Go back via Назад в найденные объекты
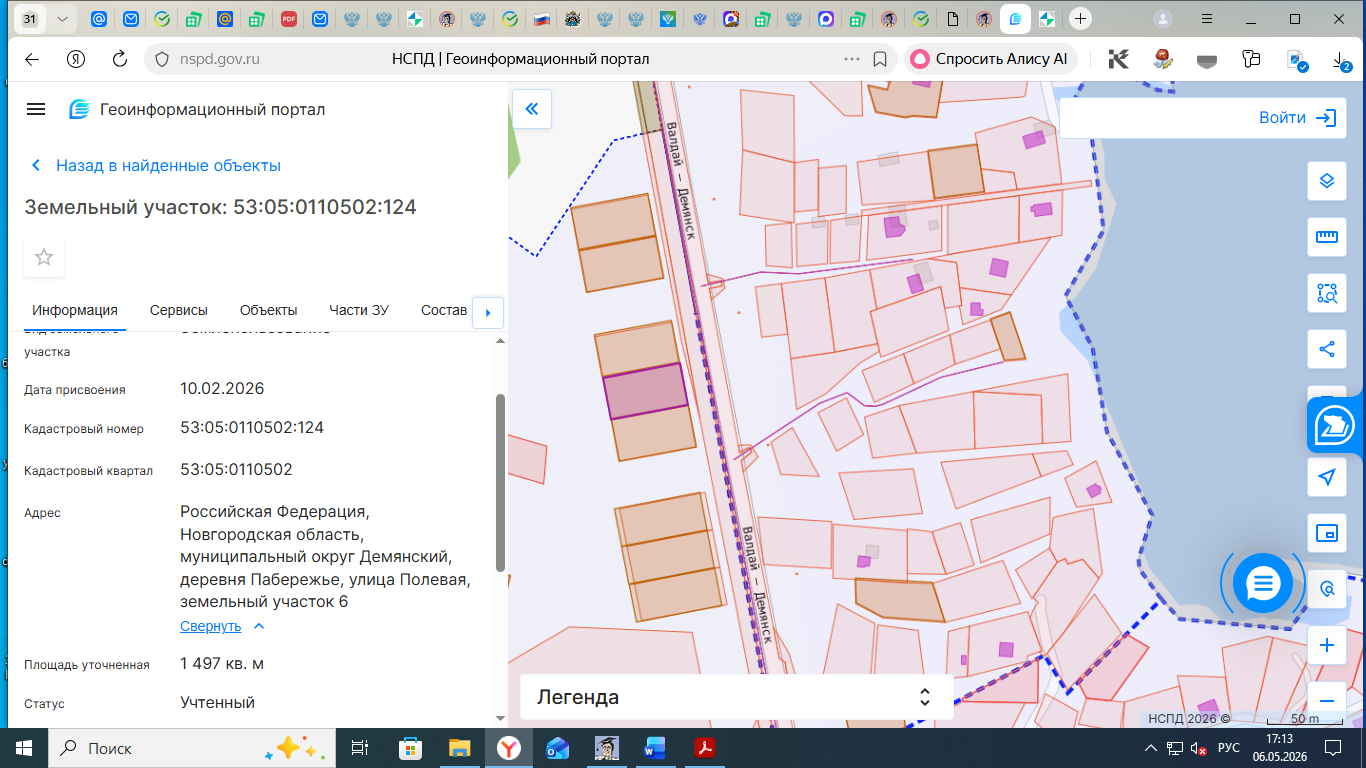This screenshot has width=1366, height=768. pos(156,166)
